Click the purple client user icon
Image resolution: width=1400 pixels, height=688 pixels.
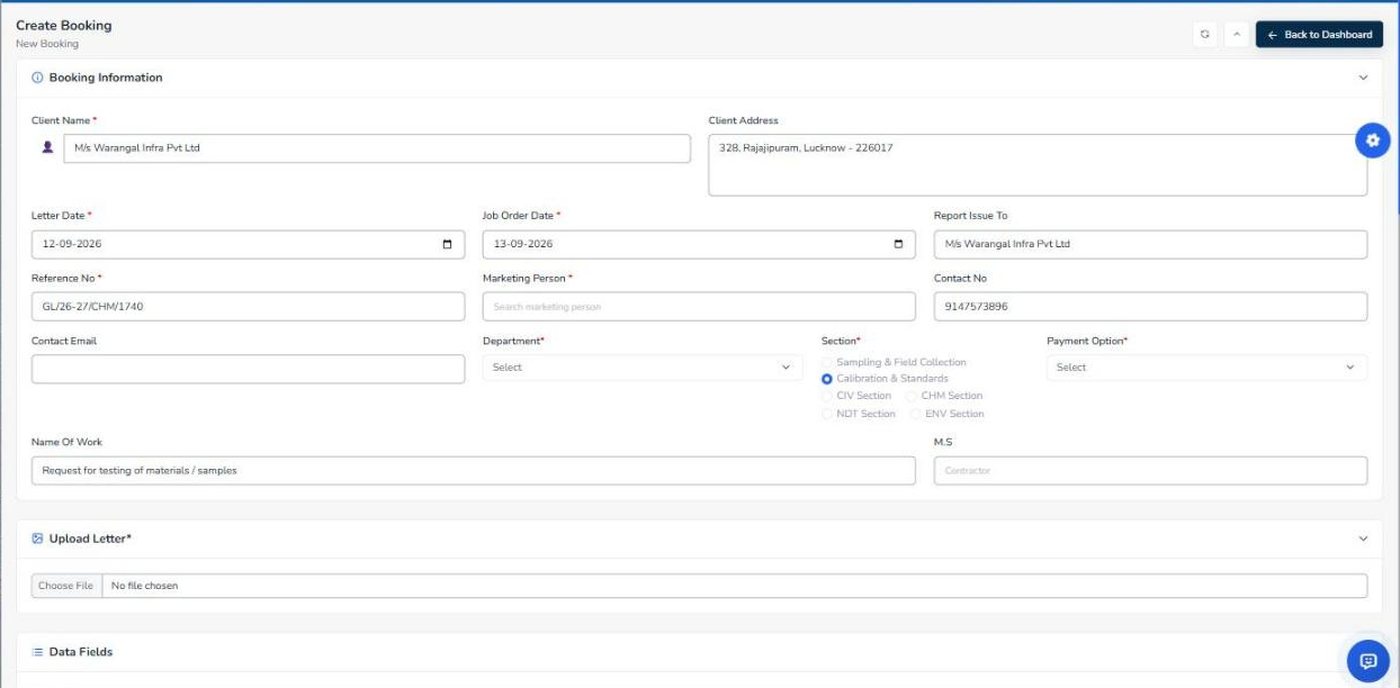[47, 147]
